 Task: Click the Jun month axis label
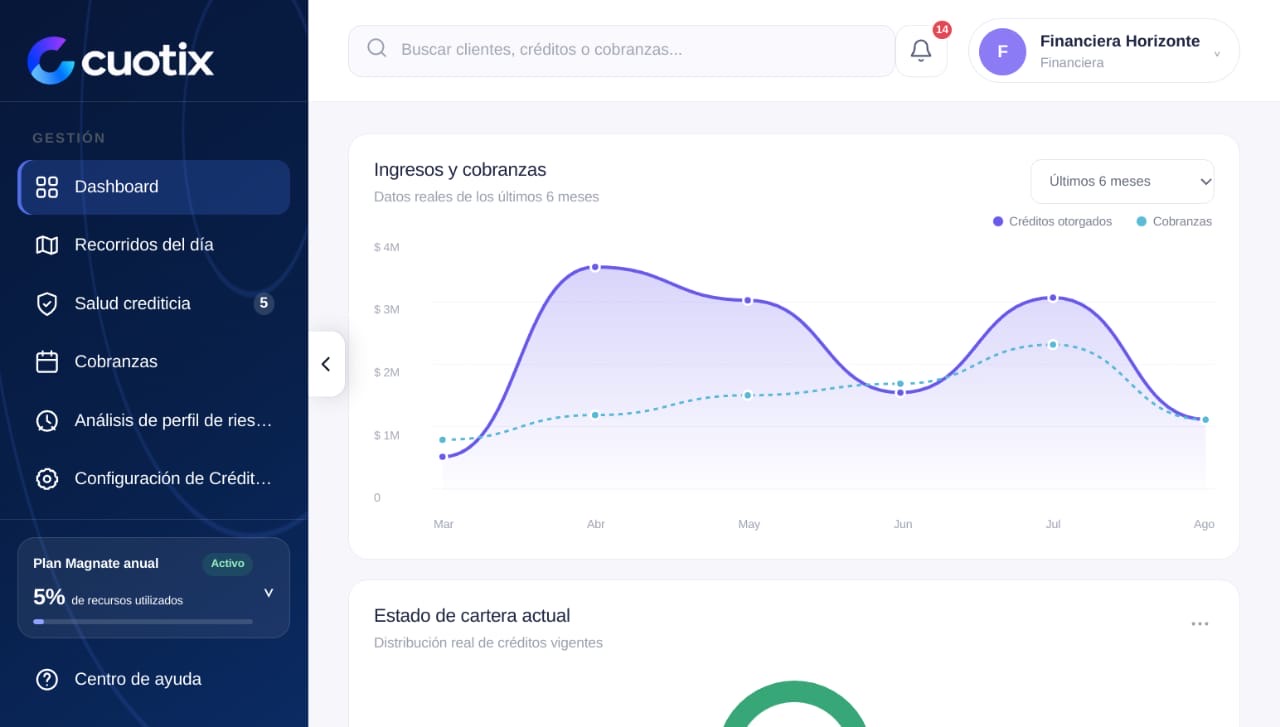903,524
